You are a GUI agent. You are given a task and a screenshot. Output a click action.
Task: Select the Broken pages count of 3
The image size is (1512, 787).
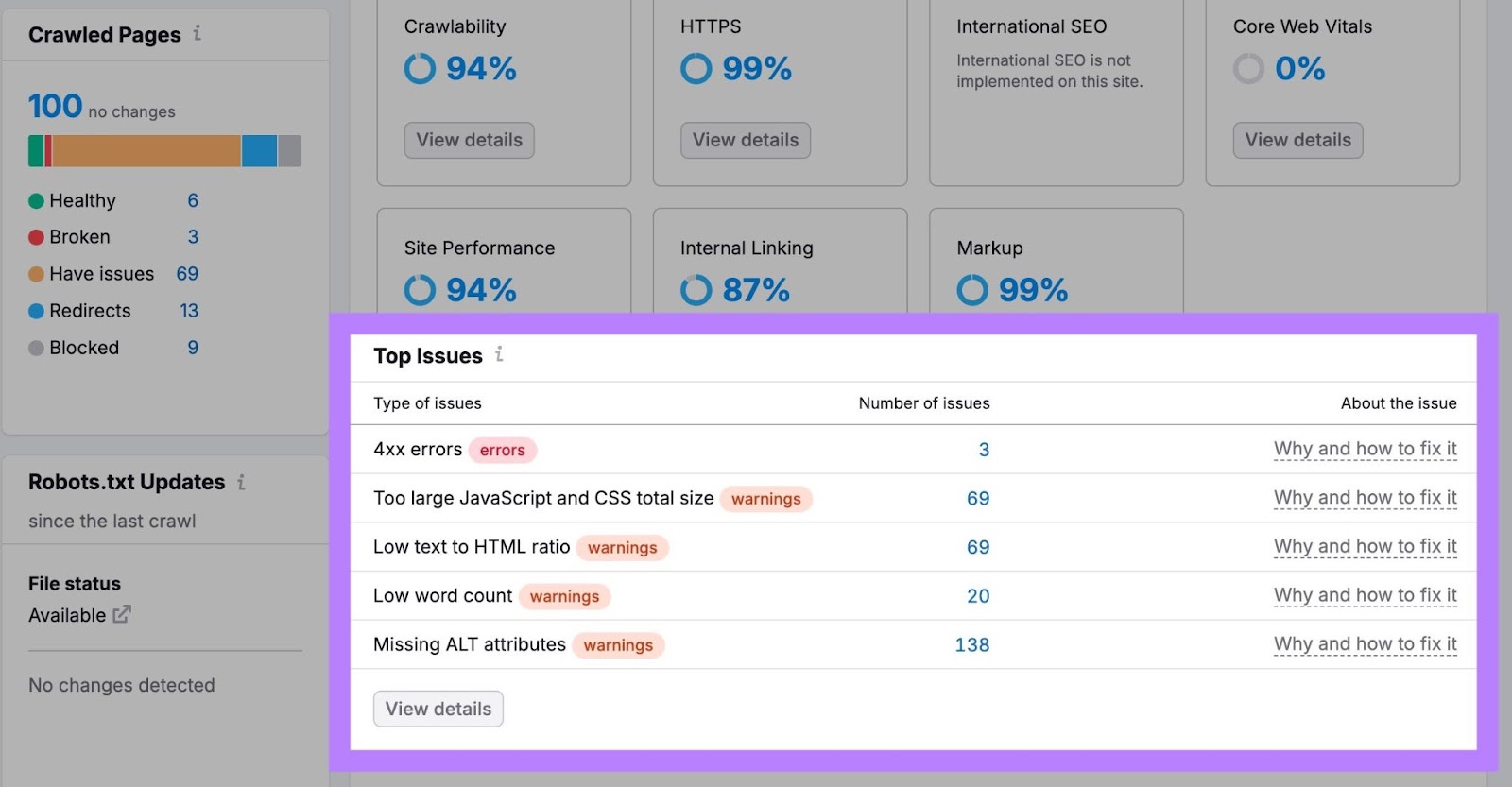point(193,237)
